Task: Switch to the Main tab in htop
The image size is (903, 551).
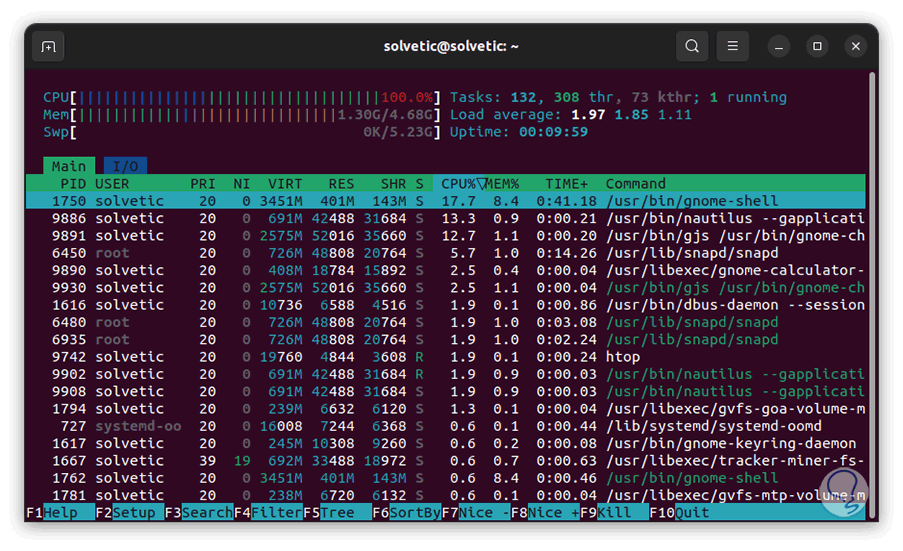Action: coord(69,166)
